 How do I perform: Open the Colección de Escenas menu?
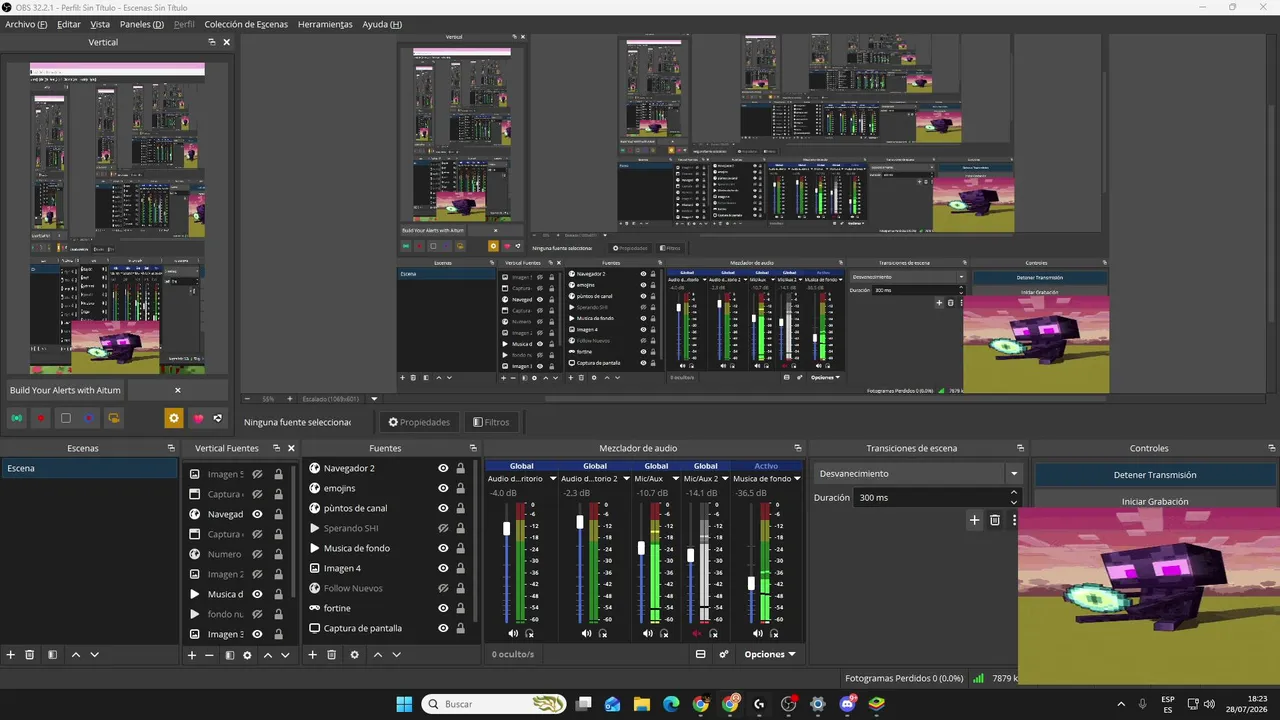point(246,24)
